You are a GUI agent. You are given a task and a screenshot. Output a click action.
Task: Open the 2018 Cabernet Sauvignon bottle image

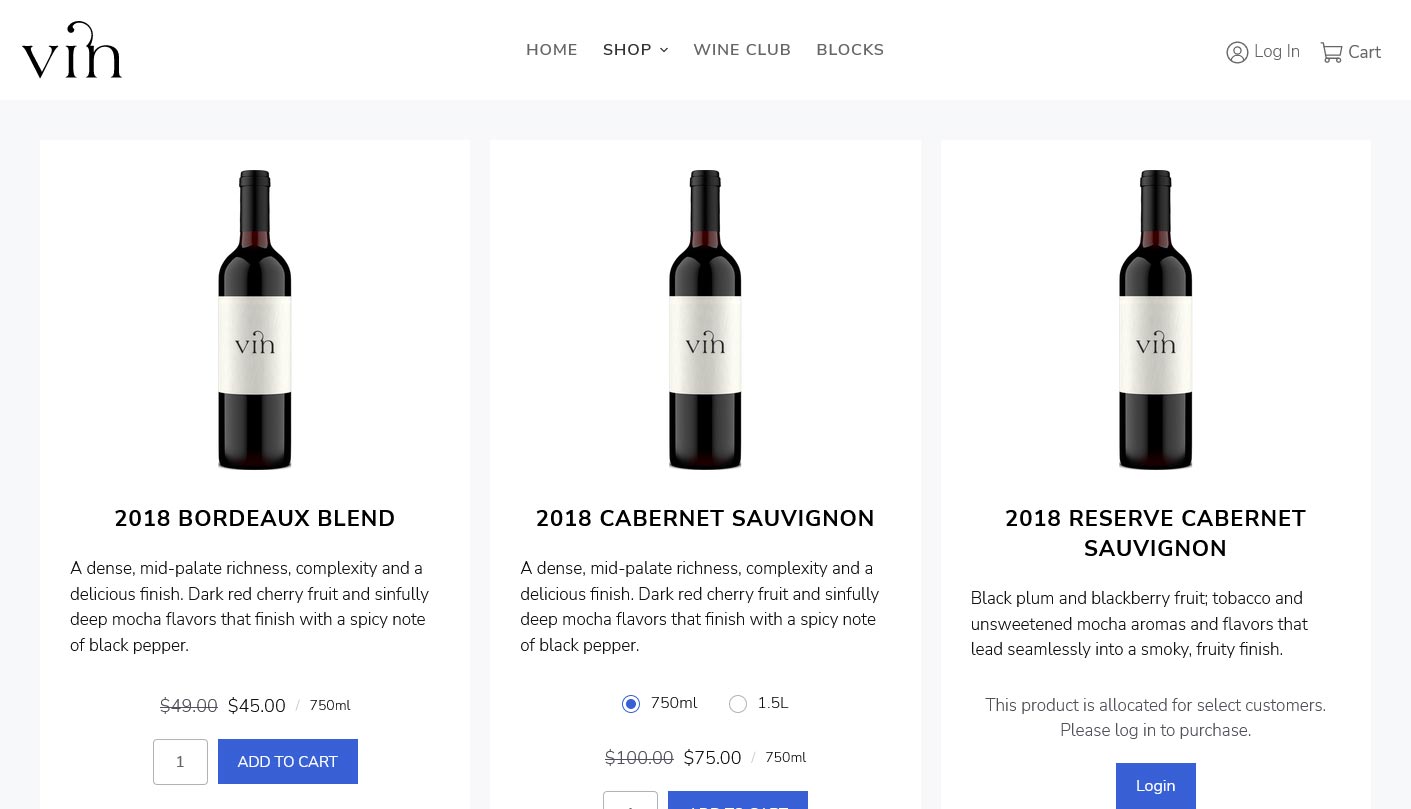click(705, 320)
